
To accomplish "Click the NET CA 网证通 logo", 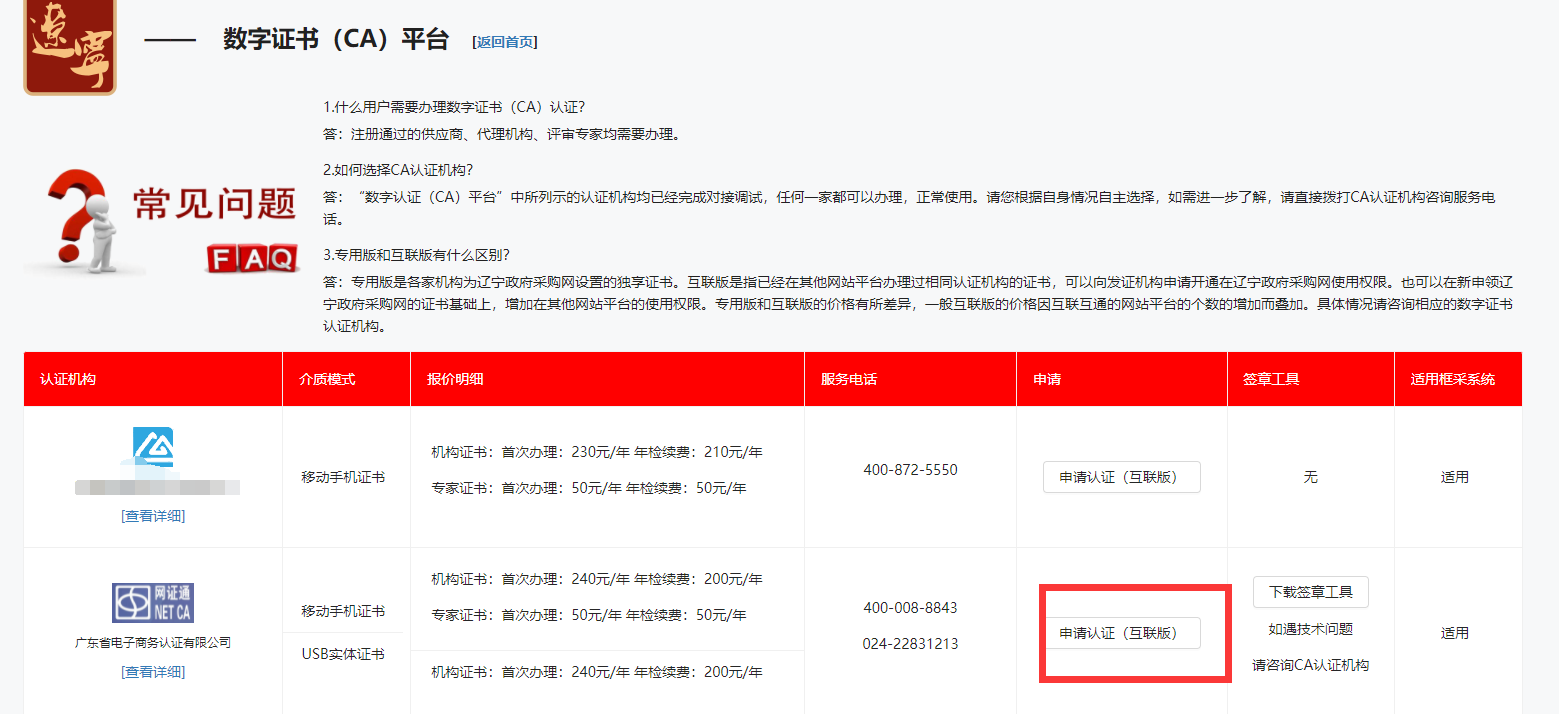I will click(152, 602).
